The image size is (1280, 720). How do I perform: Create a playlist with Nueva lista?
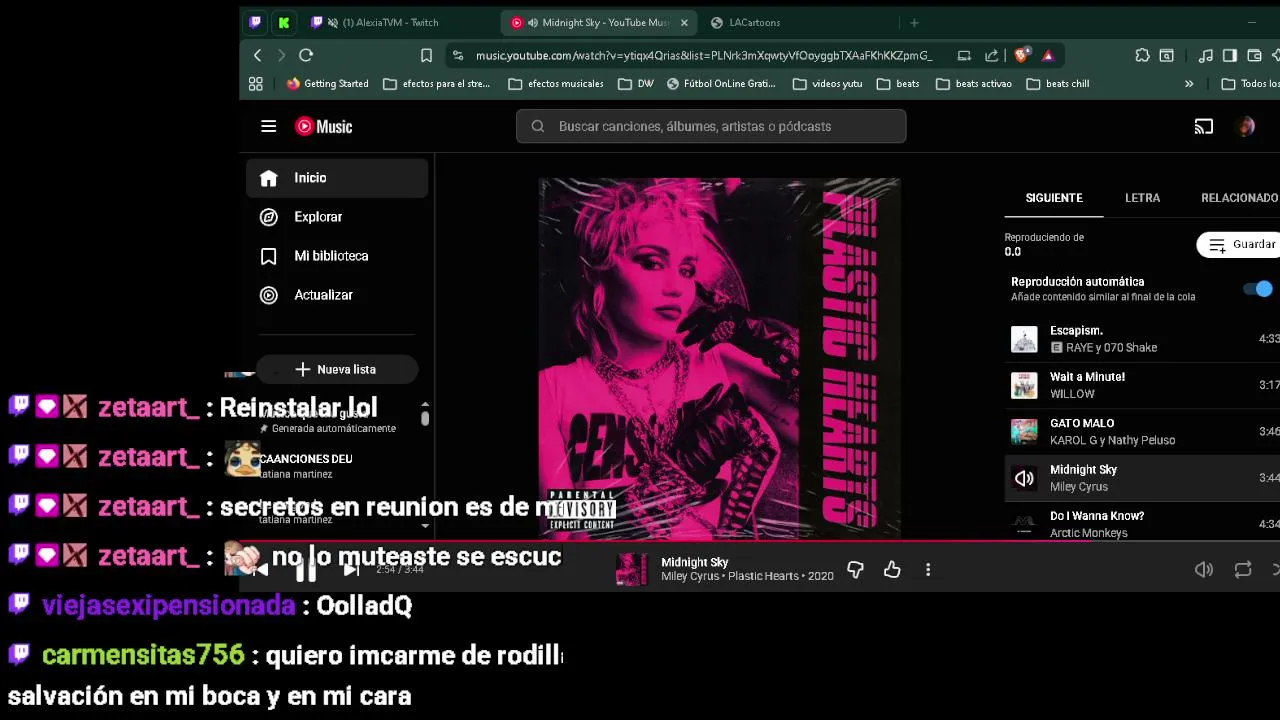[337, 370]
